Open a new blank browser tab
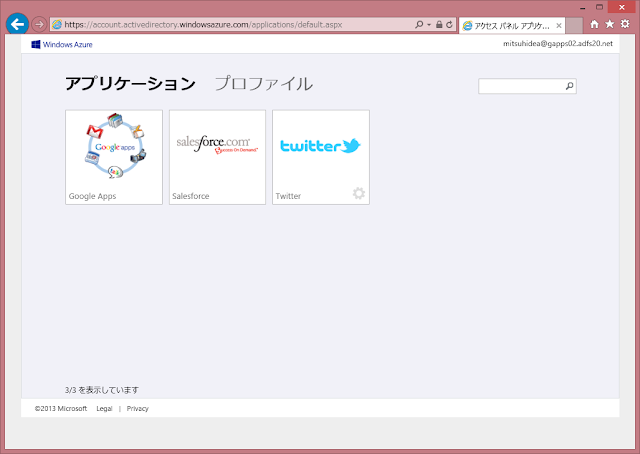 (574, 26)
